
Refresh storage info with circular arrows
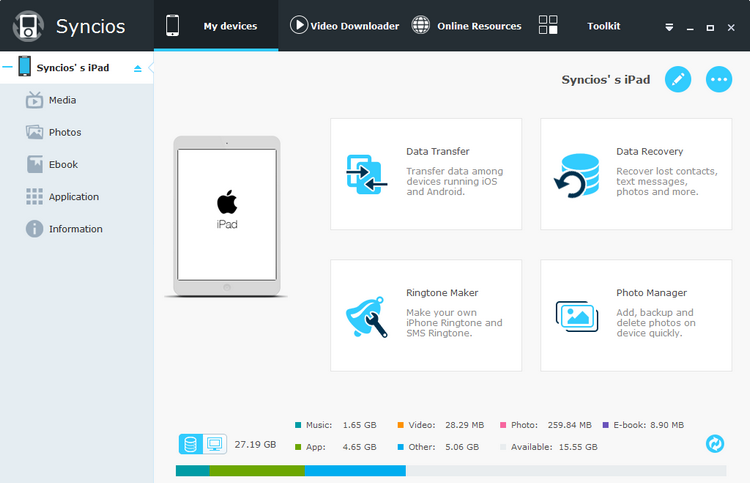tap(715, 444)
